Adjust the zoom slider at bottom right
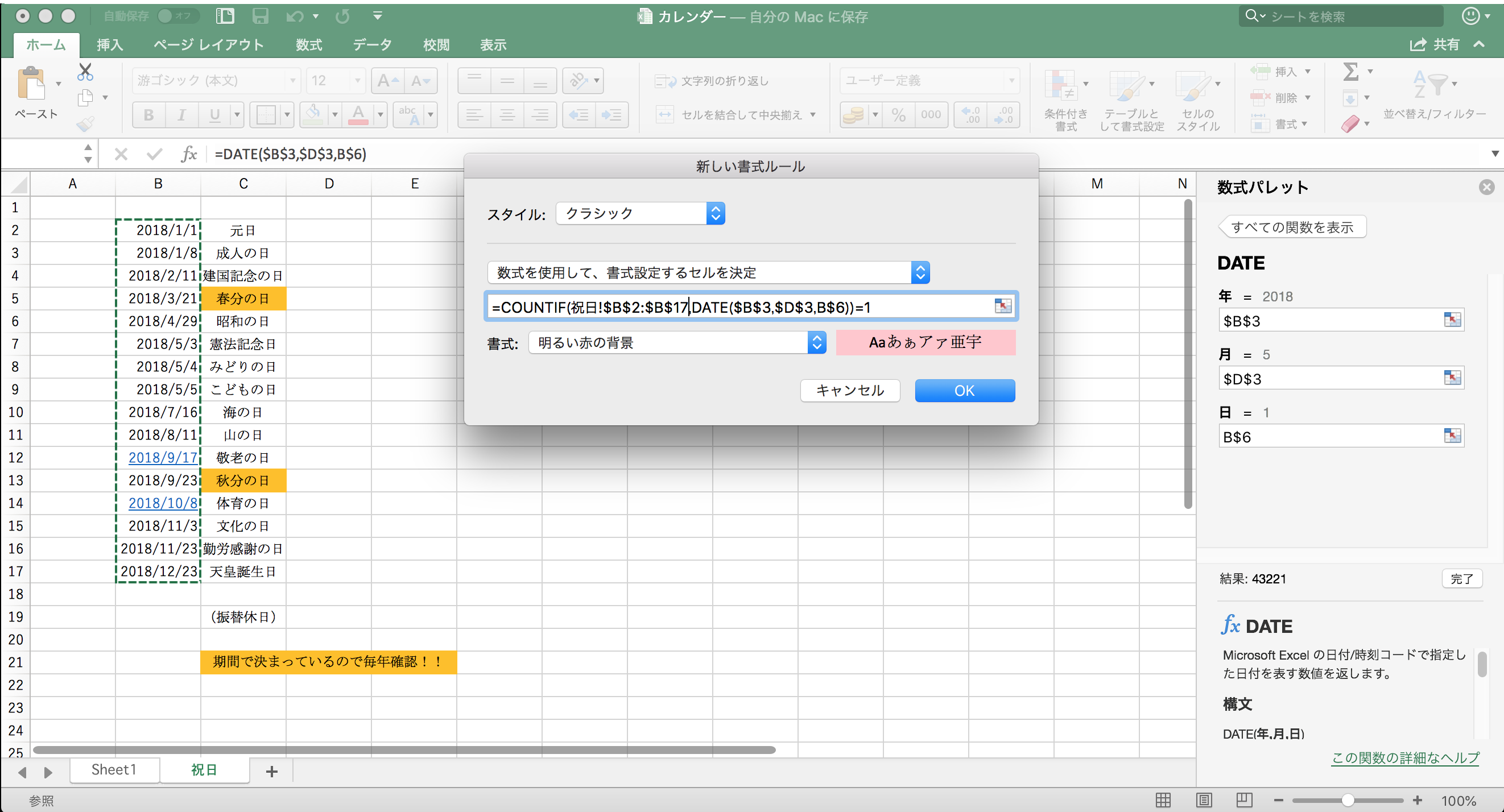The image size is (1504, 812). pyautogui.click(x=1347, y=800)
